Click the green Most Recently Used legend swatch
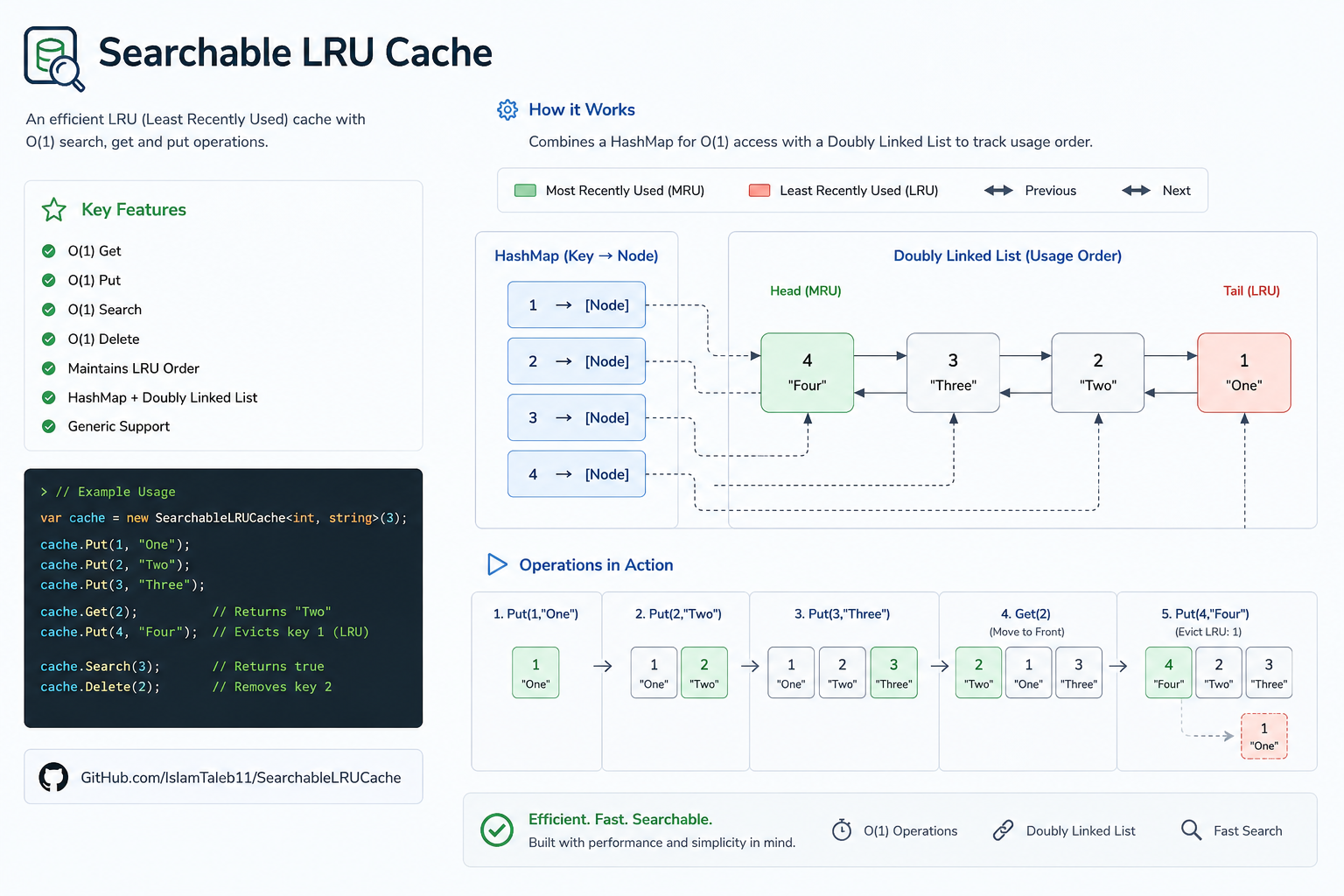The width and height of the screenshot is (1344, 896). (525, 191)
